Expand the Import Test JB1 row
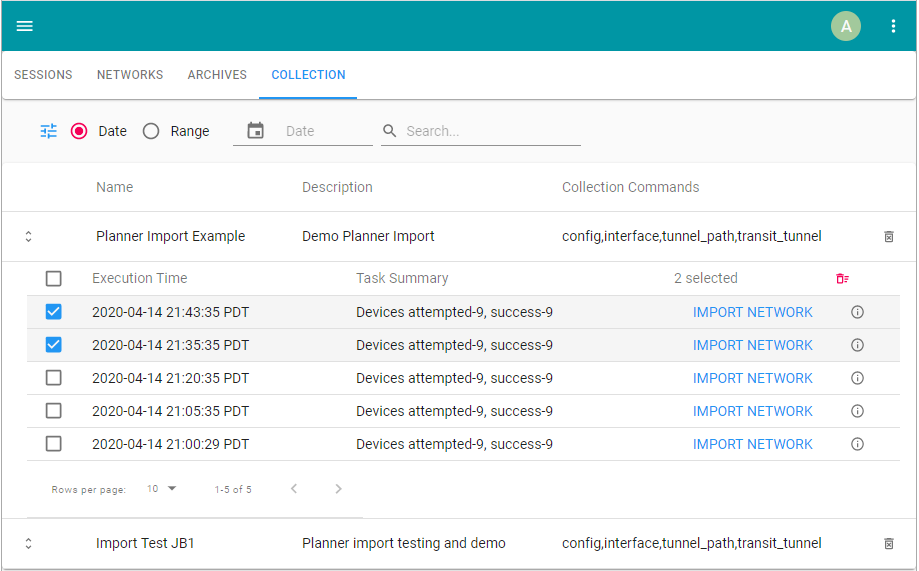Viewport: 919px width, 571px height. [28, 544]
